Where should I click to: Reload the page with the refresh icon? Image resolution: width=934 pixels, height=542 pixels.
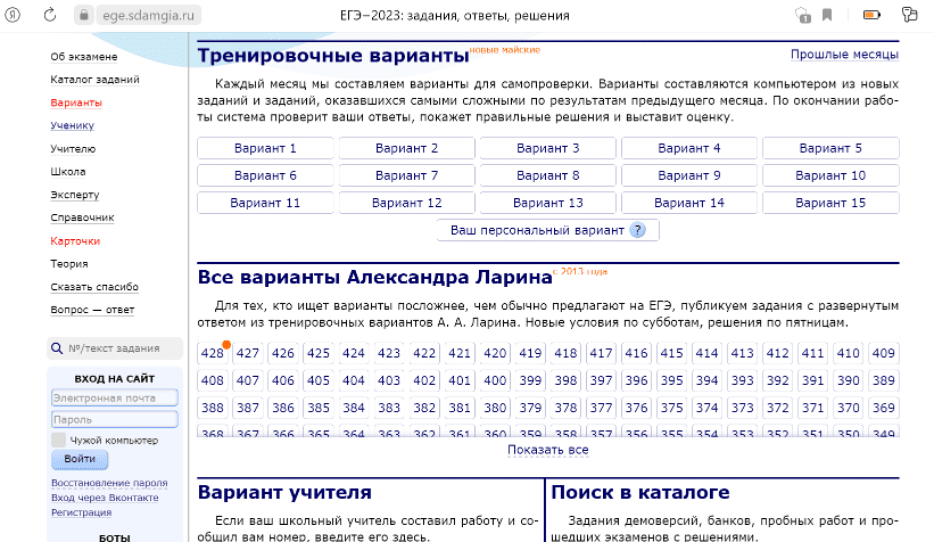click(50, 15)
